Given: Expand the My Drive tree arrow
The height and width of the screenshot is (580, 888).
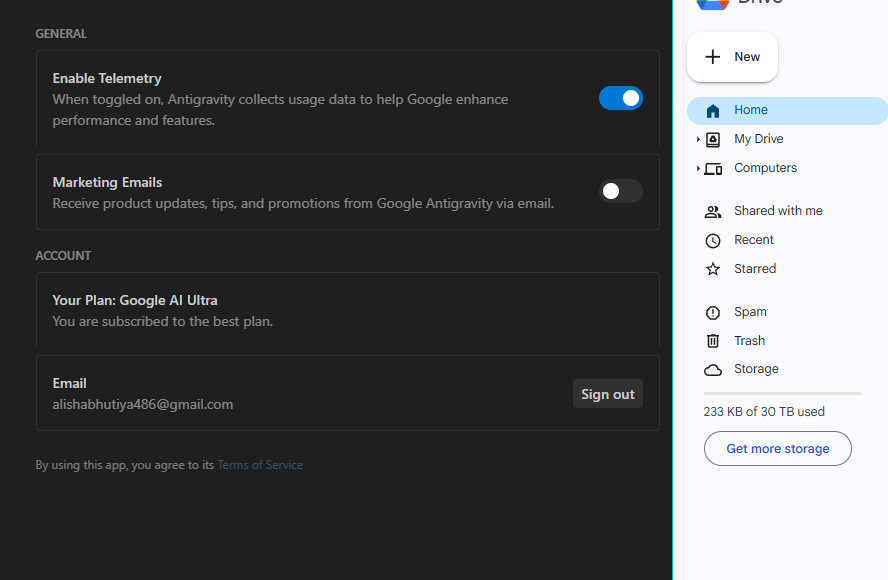Looking at the screenshot, I should pyautogui.click(x=698, y=140).
